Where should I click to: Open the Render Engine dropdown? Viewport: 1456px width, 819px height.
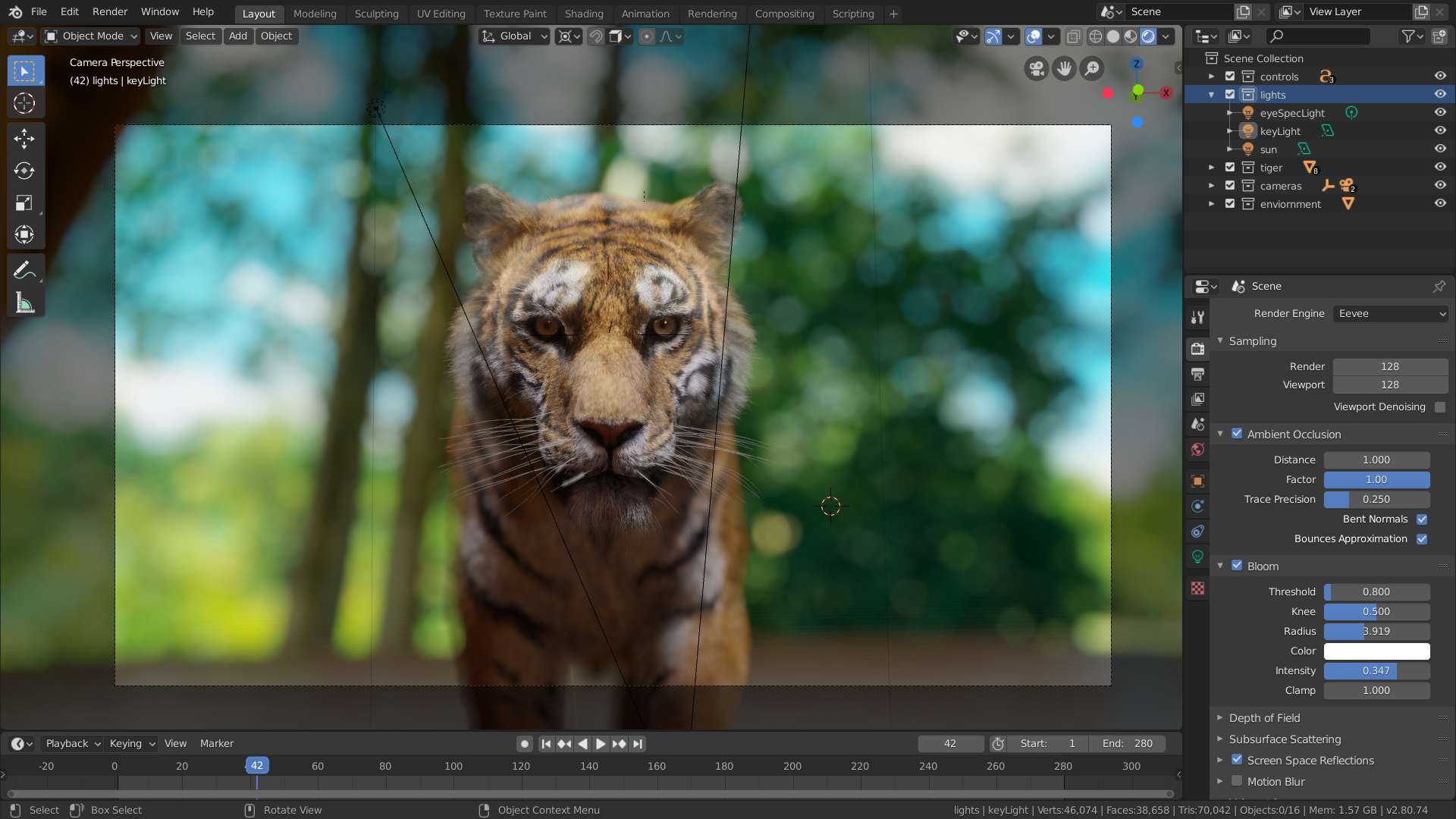coord(1390,313)
